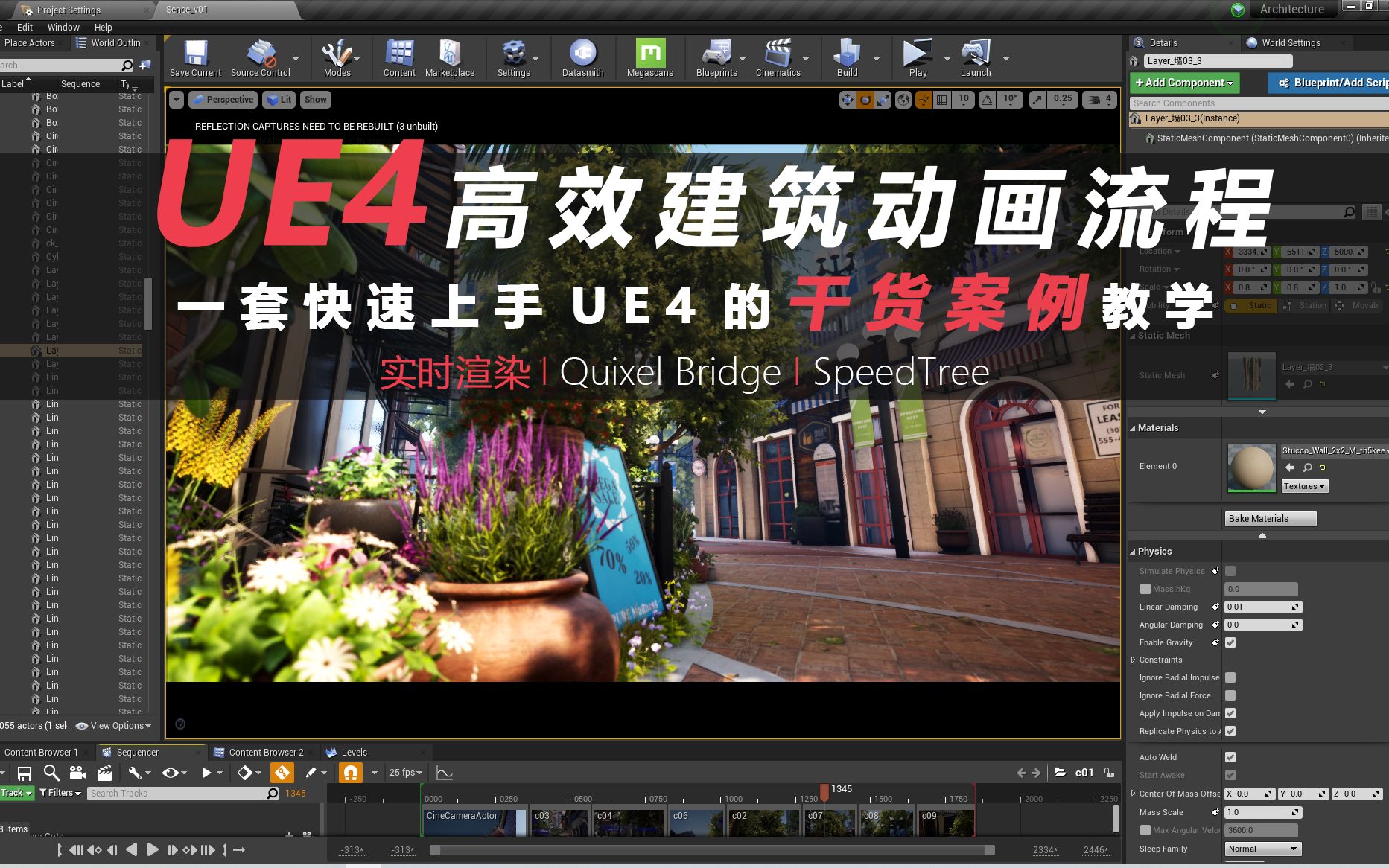Click the Play toolbar icon
The height and width of the screenshot is (868, 1389).
coord(918,58)
